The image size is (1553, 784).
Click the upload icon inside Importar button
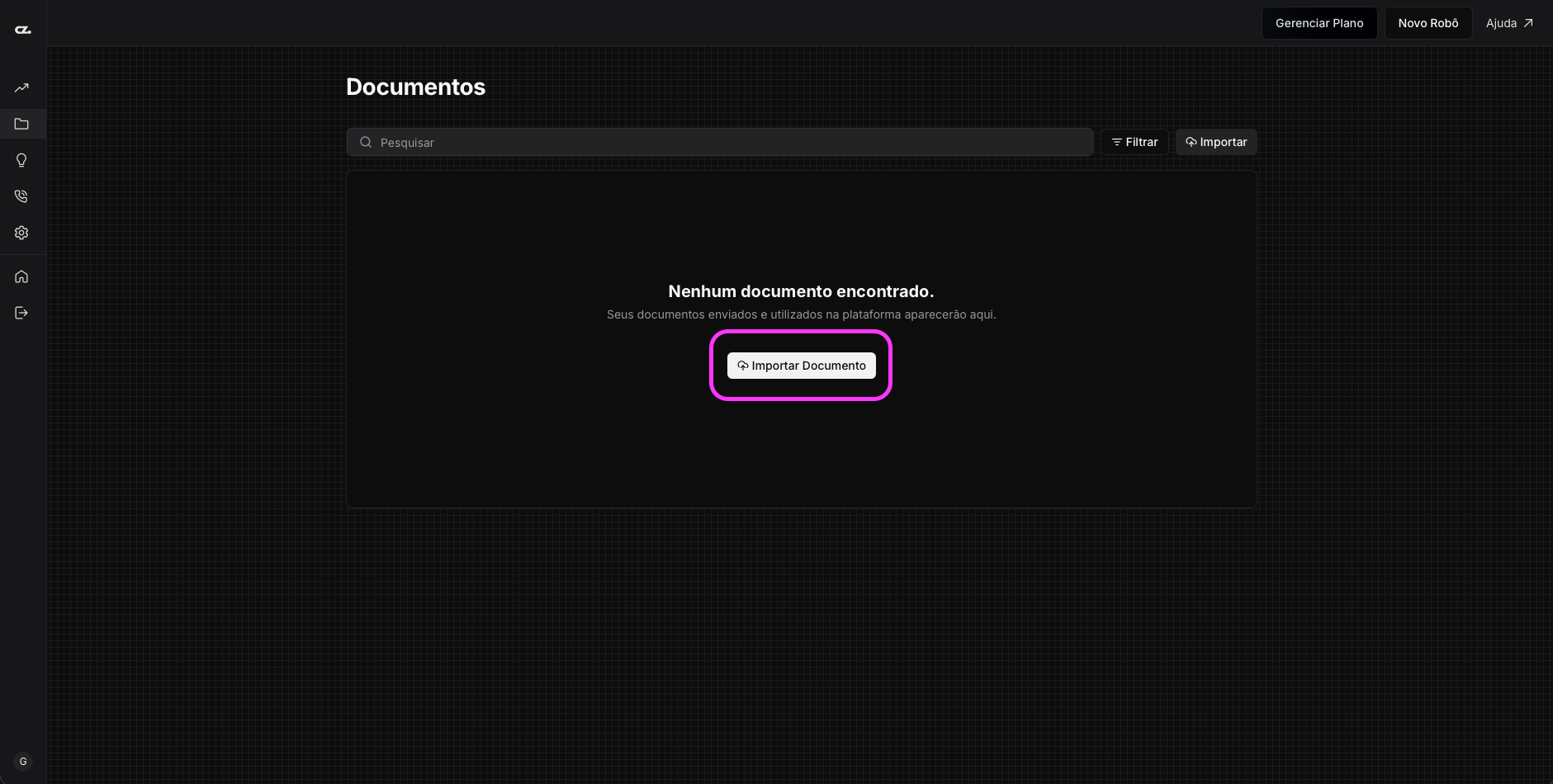point(1191,142)
